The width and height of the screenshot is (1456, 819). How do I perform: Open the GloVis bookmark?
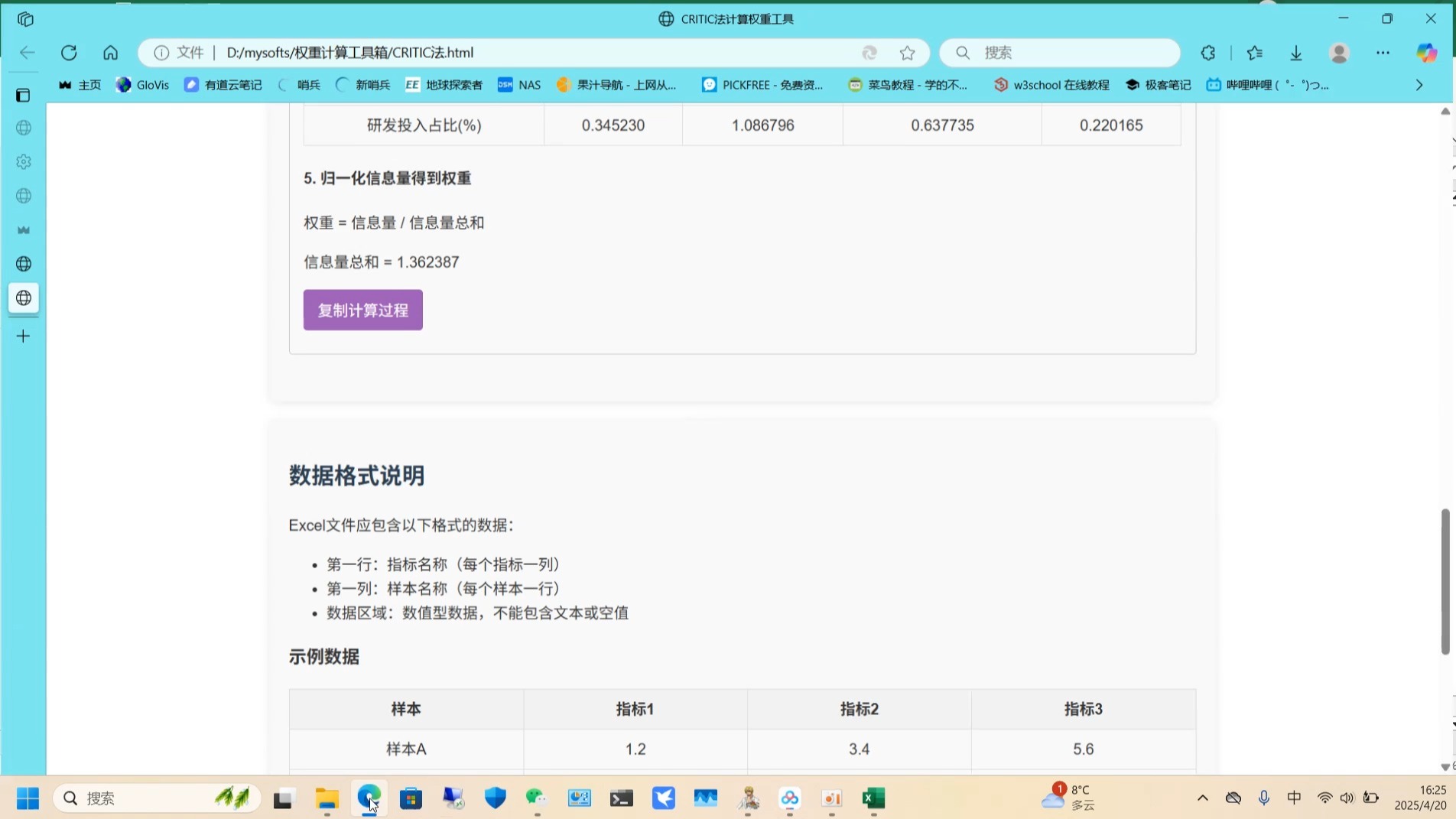[x=142, y=85]
